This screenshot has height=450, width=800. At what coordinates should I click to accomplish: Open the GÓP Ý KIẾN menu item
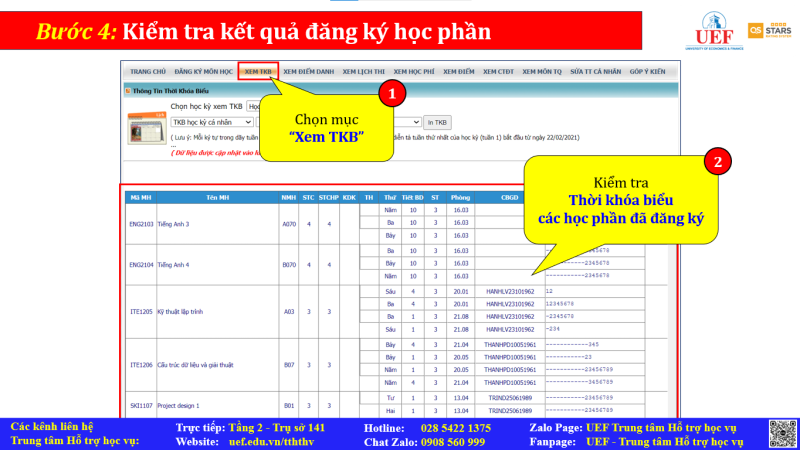pyautogui.click(x=647, y=72)
